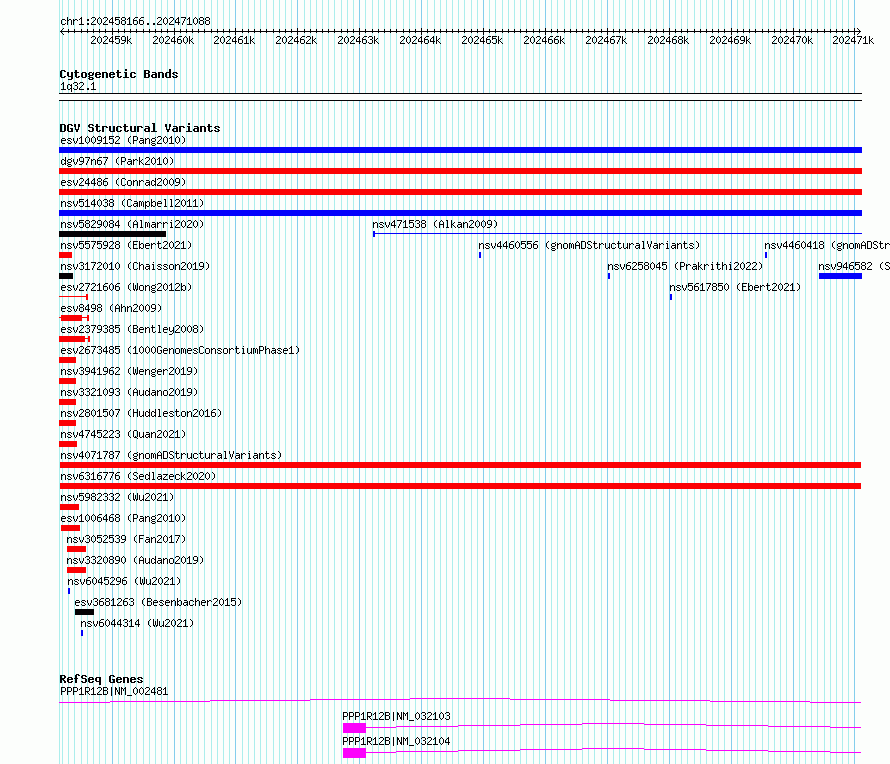Select nsv5617850 (Ebert2021) label

point(735,287)
